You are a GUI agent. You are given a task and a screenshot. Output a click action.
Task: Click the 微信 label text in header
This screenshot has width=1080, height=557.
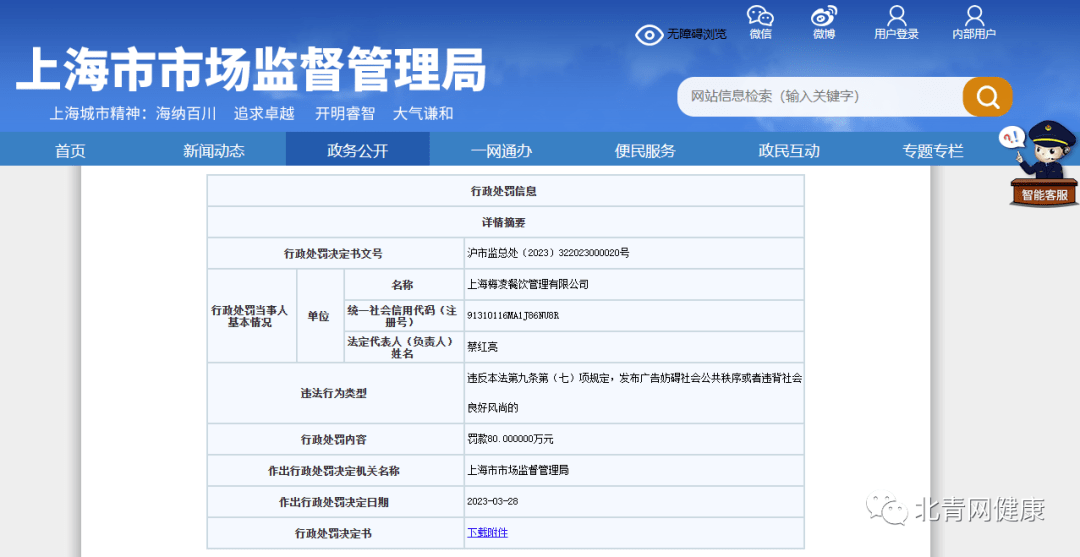(760, 35)
